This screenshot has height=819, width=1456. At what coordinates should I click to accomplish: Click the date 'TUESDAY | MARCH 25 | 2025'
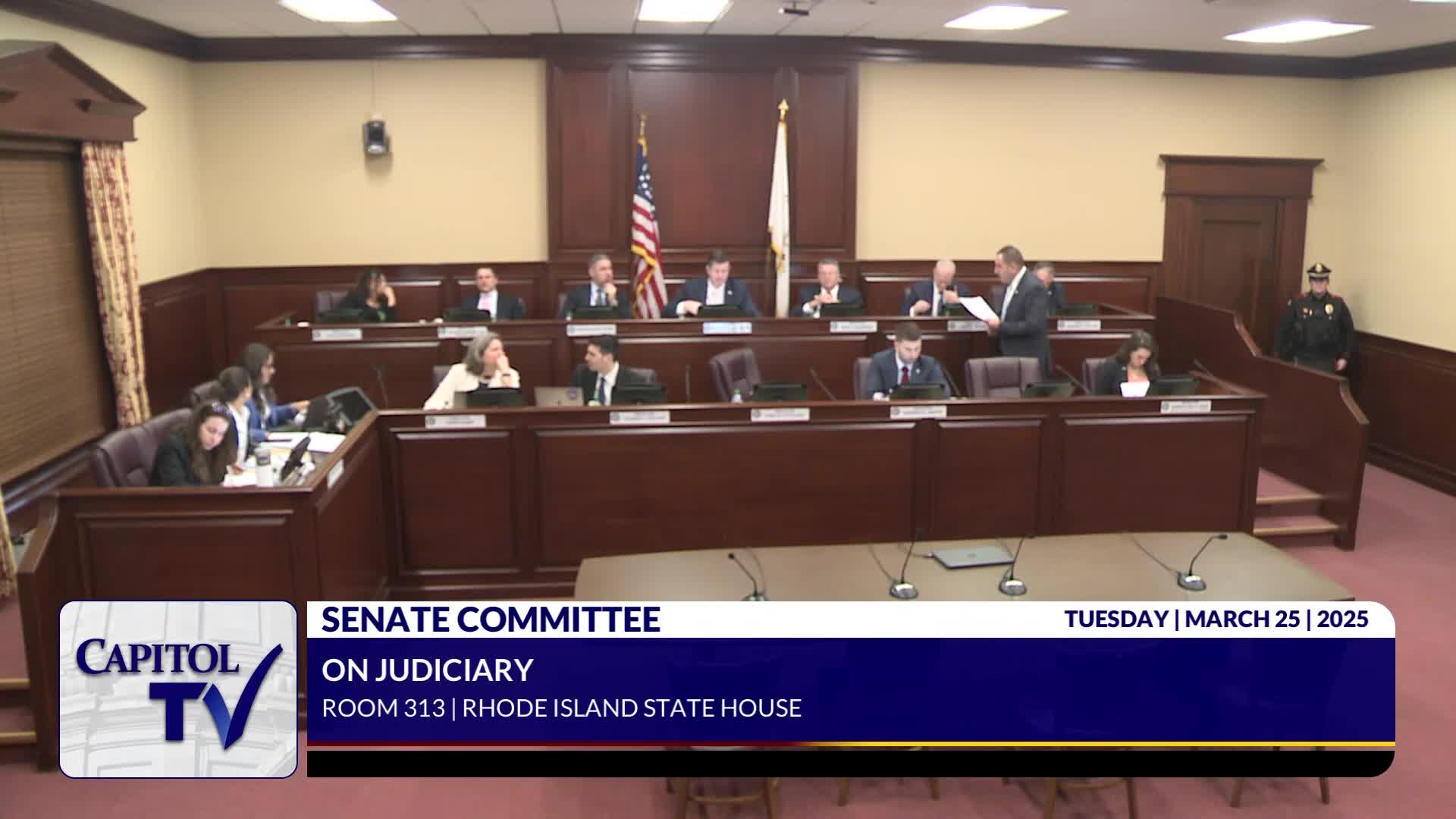click(x=1216, y=620)
